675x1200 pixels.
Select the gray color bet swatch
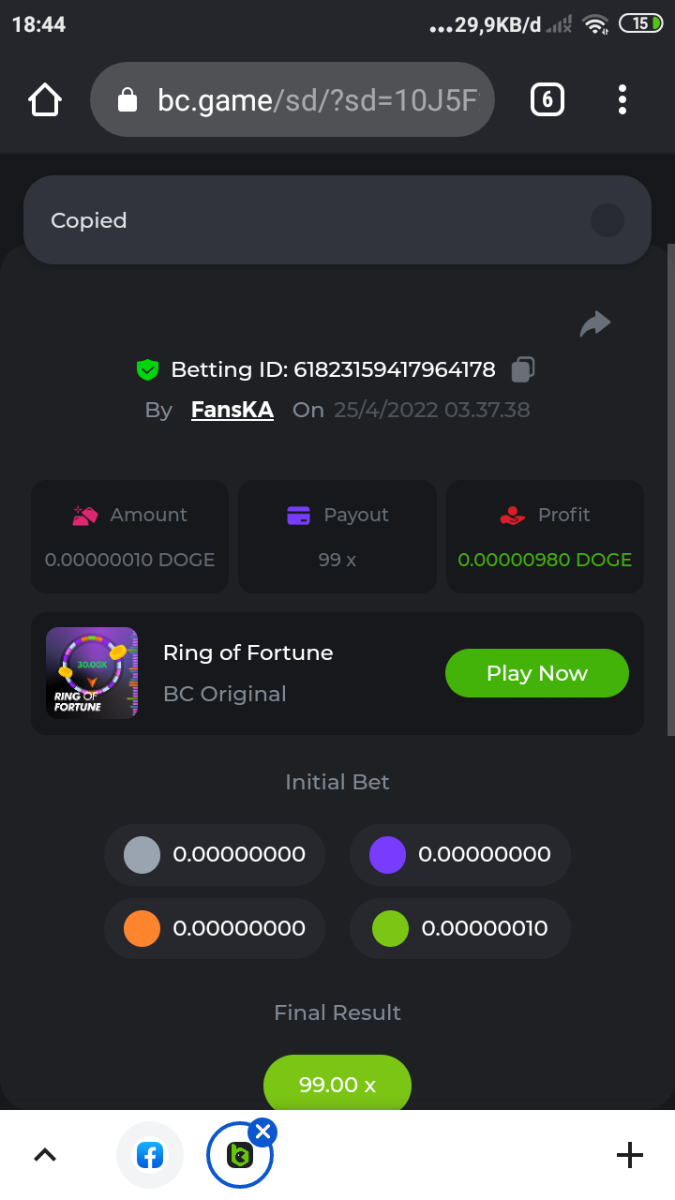pyautogui.click(x=142, y=855)
